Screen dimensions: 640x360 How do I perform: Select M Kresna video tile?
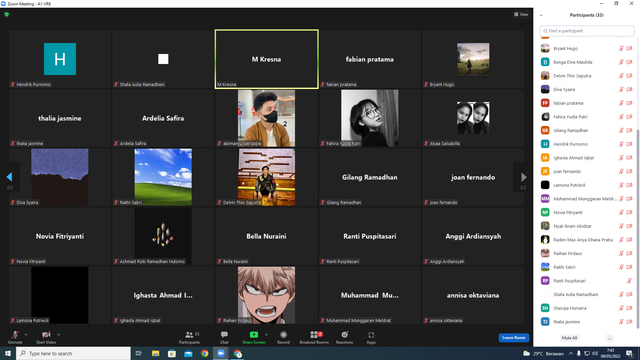point(267,59)
